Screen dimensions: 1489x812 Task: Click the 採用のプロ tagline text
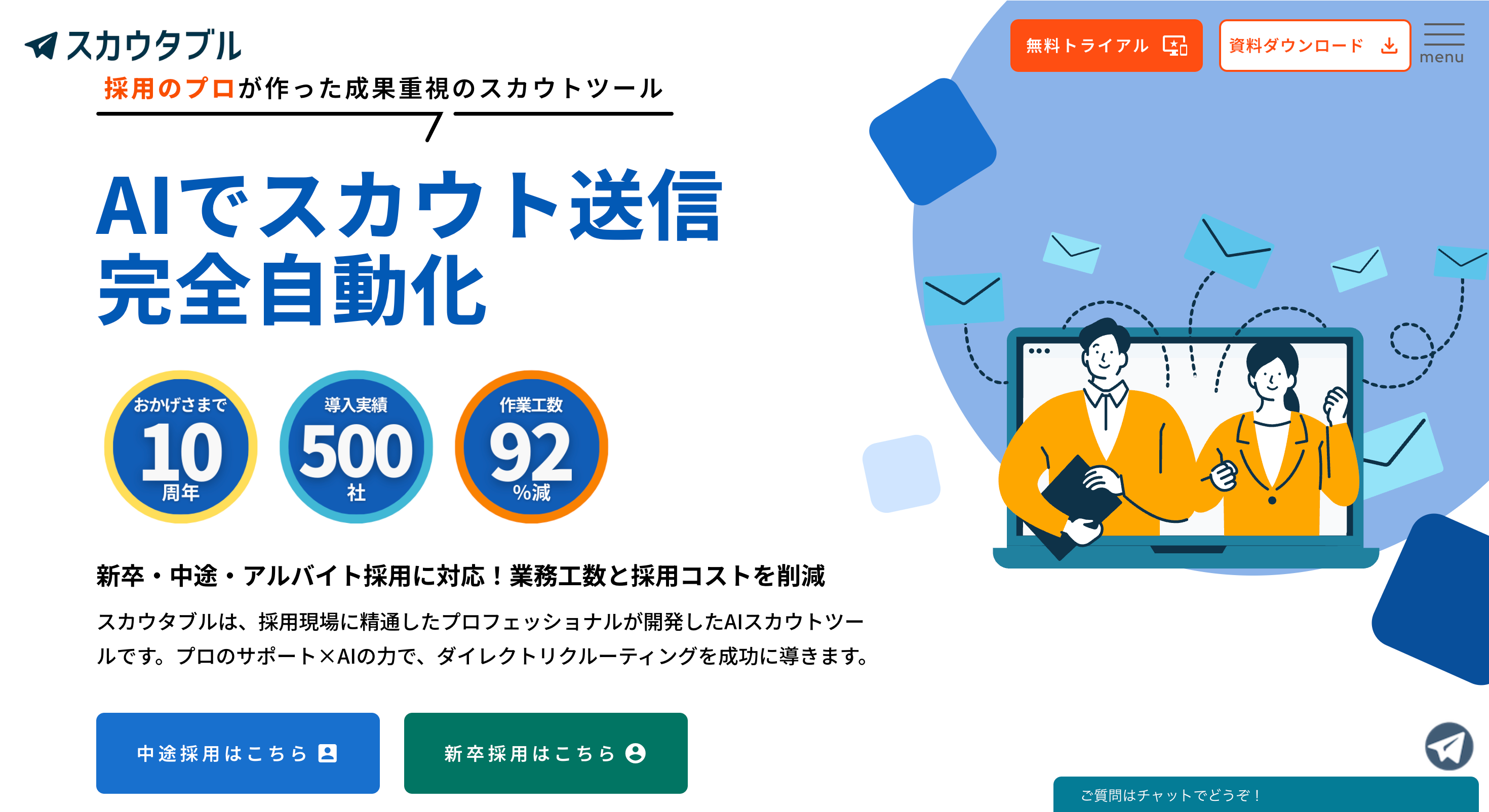click(169, 89)
